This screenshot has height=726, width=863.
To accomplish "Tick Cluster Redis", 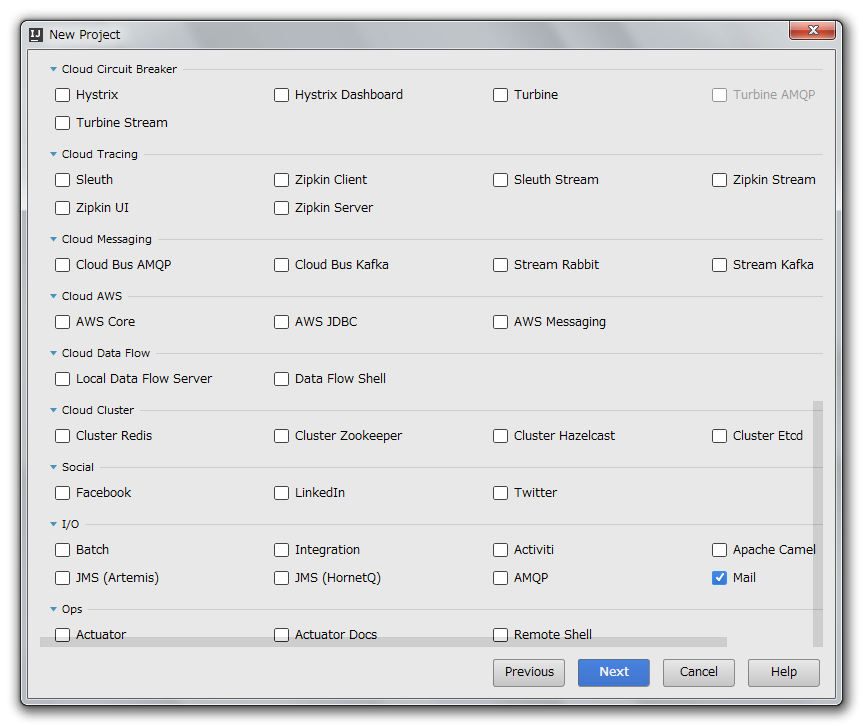I will 63,436.
